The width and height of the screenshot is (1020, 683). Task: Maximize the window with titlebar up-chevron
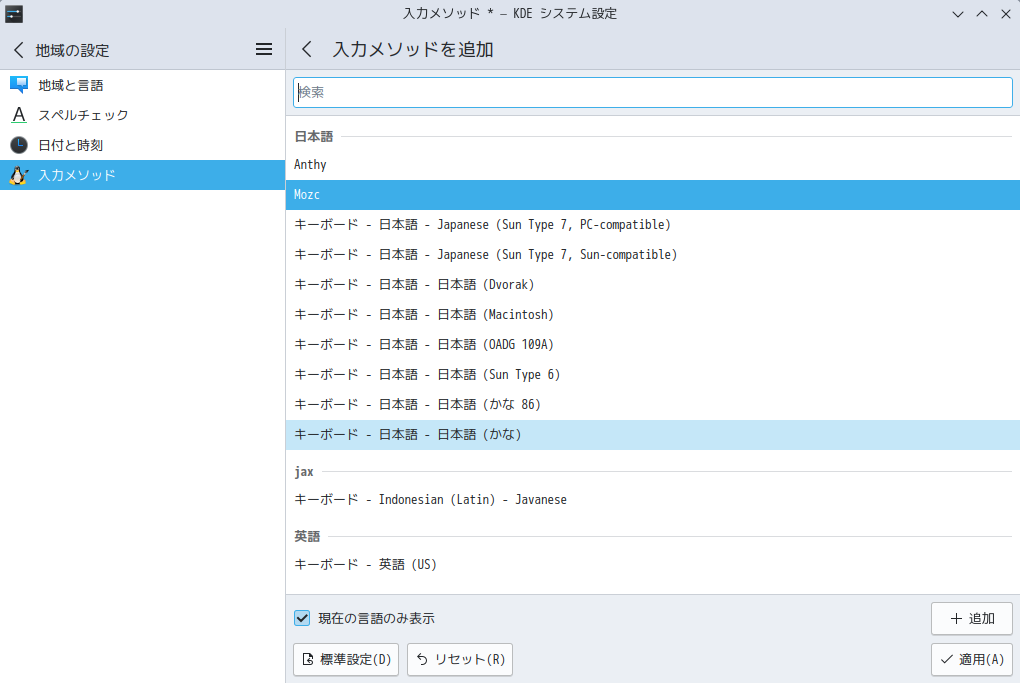982,14
